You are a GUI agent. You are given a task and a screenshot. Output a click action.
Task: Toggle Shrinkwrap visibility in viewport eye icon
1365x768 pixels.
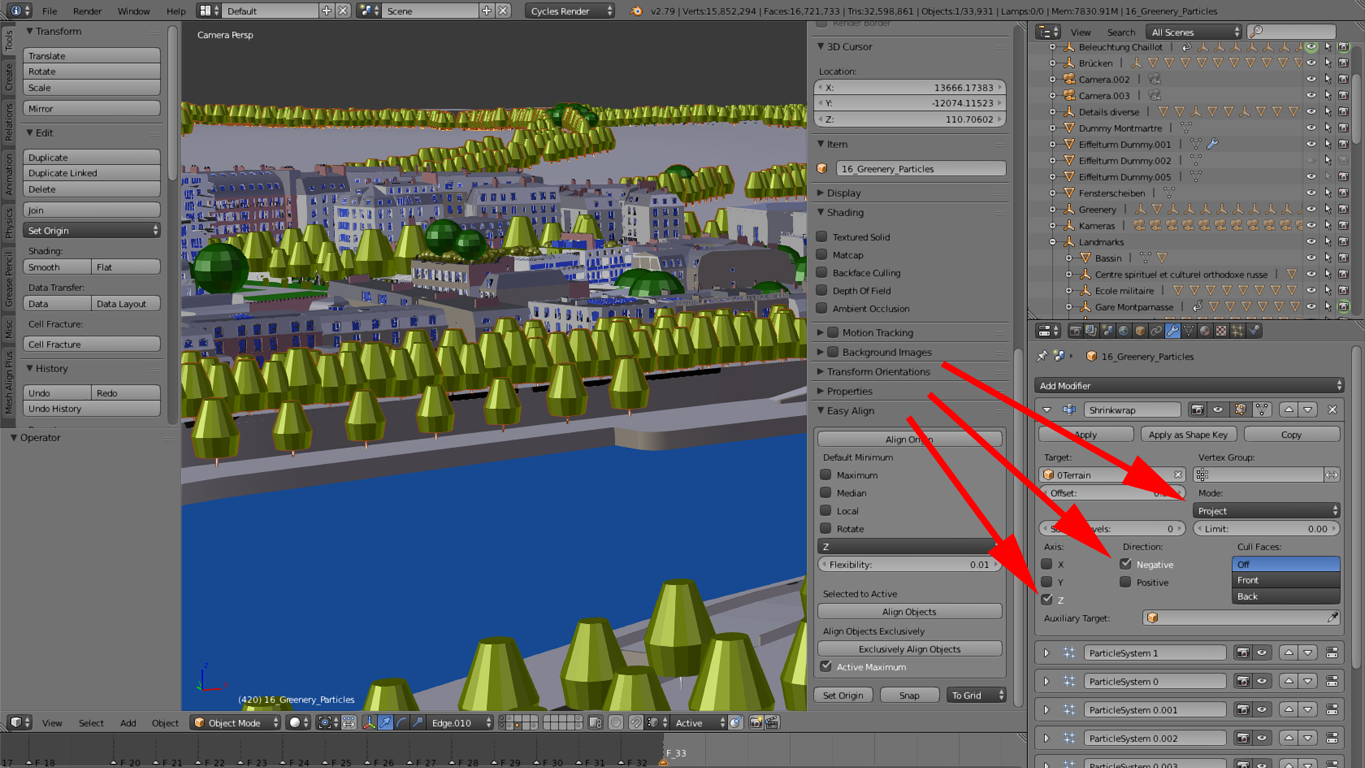click(1218, 410)
